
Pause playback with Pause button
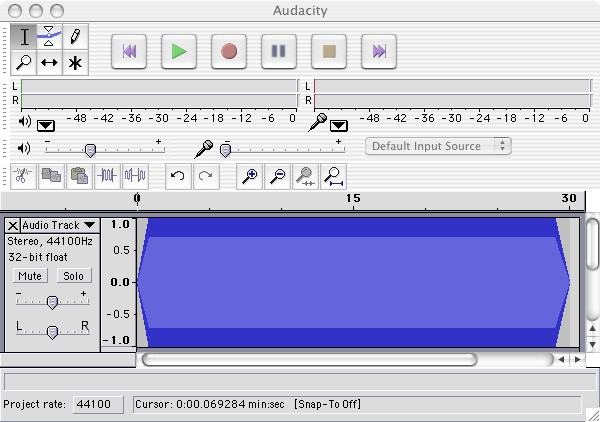point(279,51)
